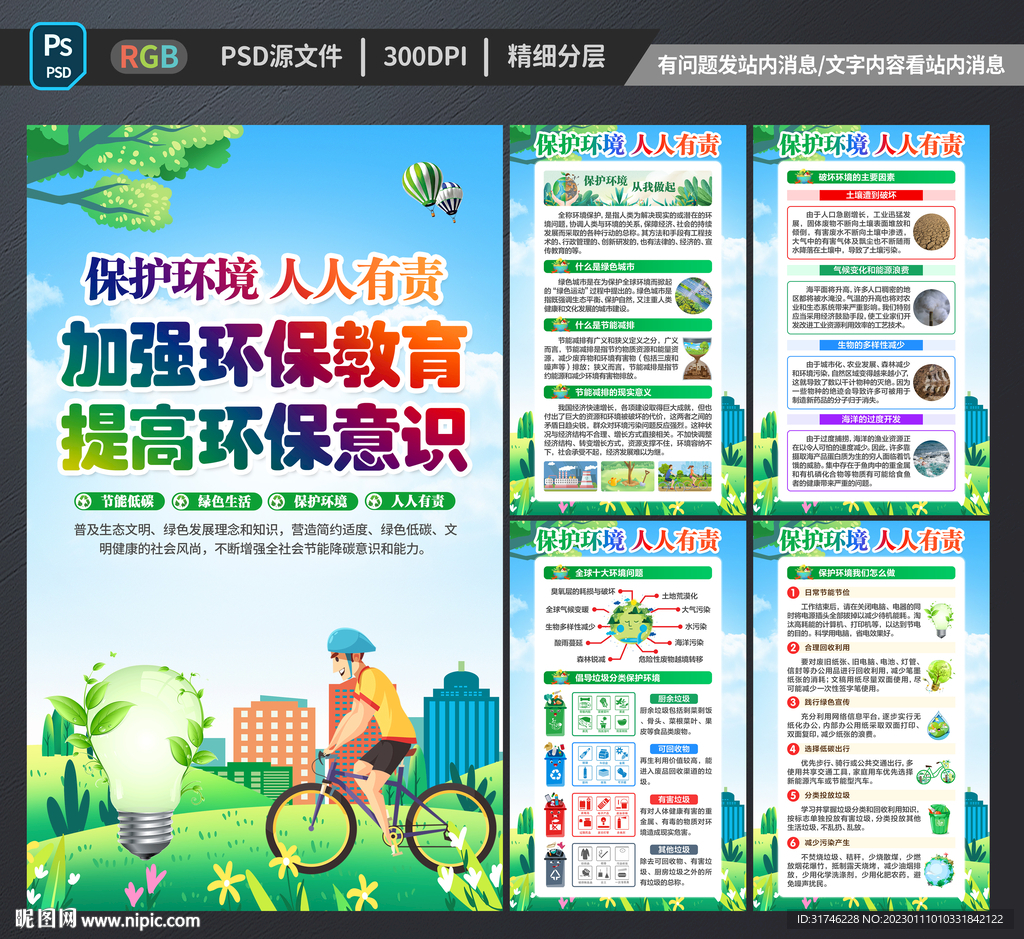Screen dimensions: 1024x939
Task: Click the green bicycle icon beside 选择低碳出行
Action: [936, 772]
